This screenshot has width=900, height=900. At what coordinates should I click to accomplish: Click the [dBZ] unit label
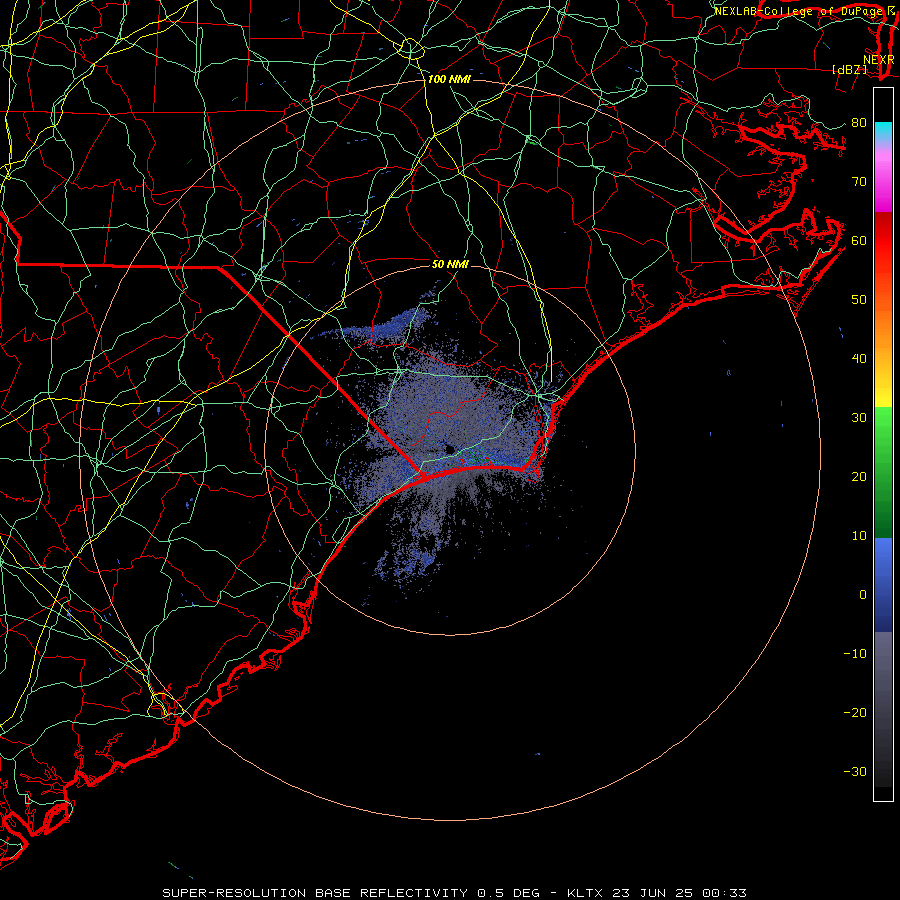point(849,69)
